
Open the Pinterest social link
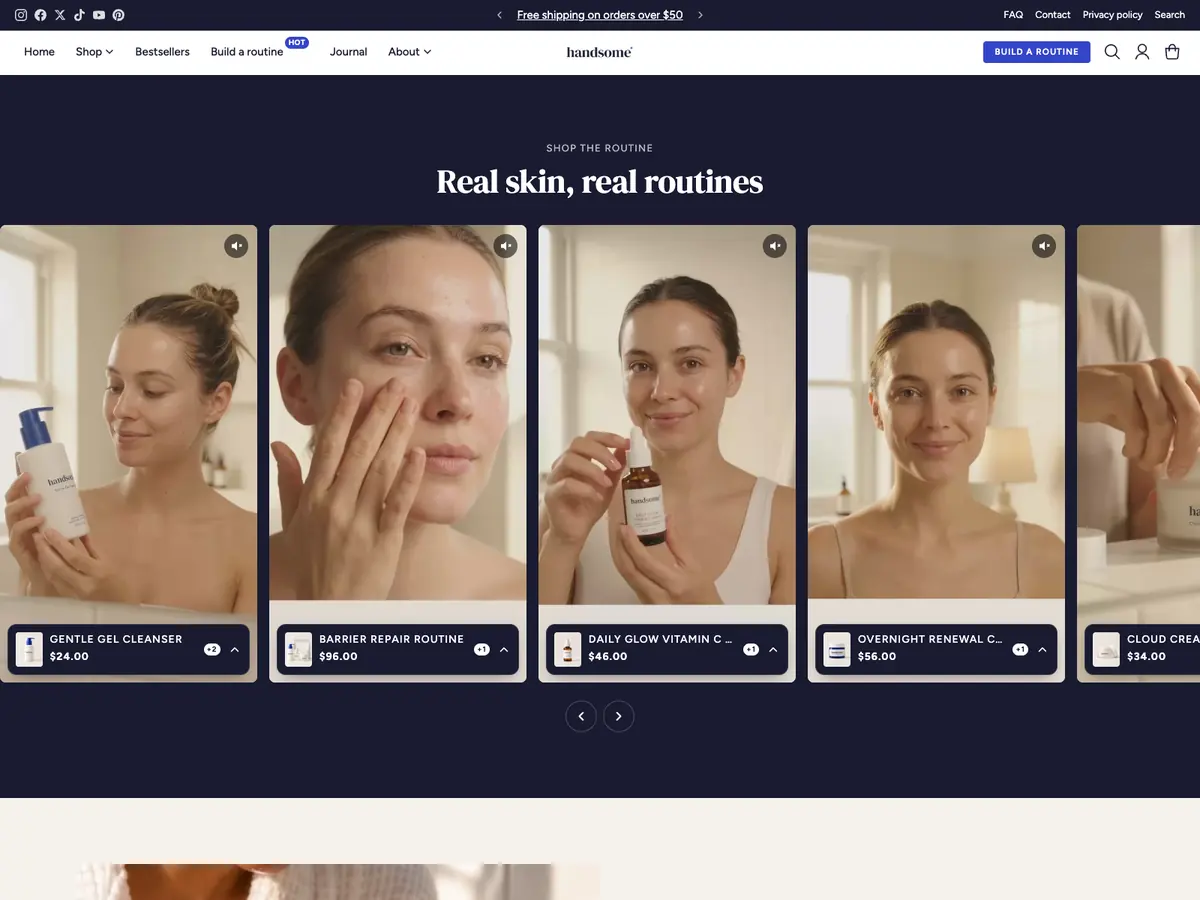tap(118, 15)
